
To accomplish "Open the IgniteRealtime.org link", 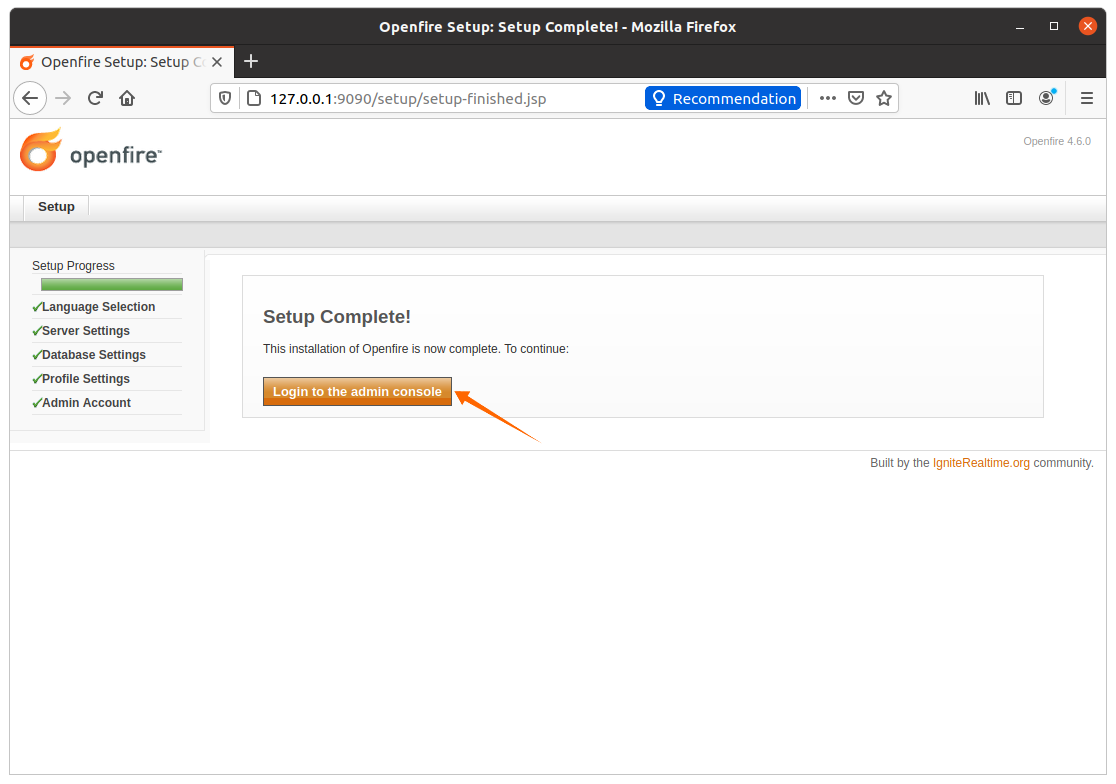I will [981, 462].
